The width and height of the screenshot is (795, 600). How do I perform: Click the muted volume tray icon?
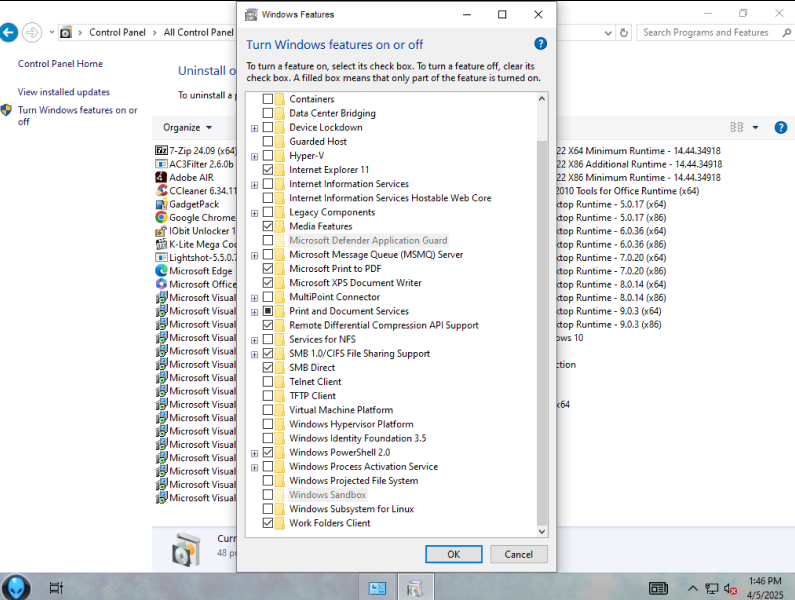(x=730, y=588)
